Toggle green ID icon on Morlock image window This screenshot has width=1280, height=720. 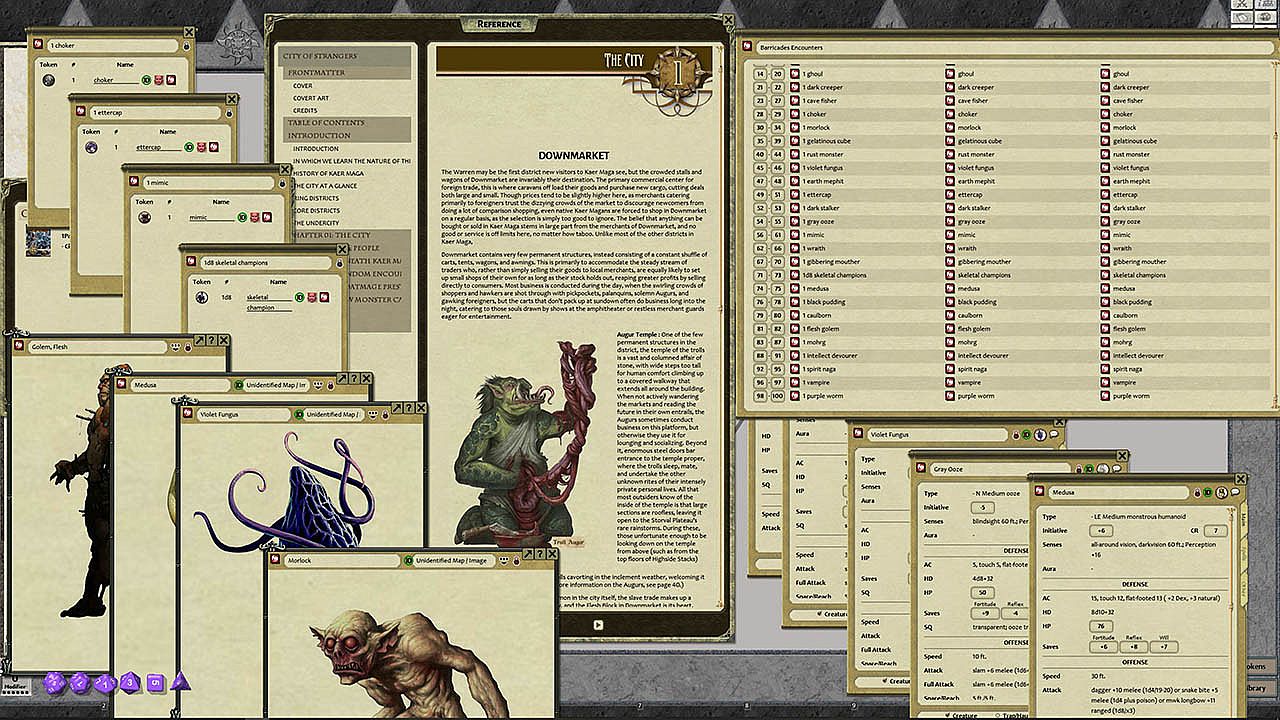point(406,560)
